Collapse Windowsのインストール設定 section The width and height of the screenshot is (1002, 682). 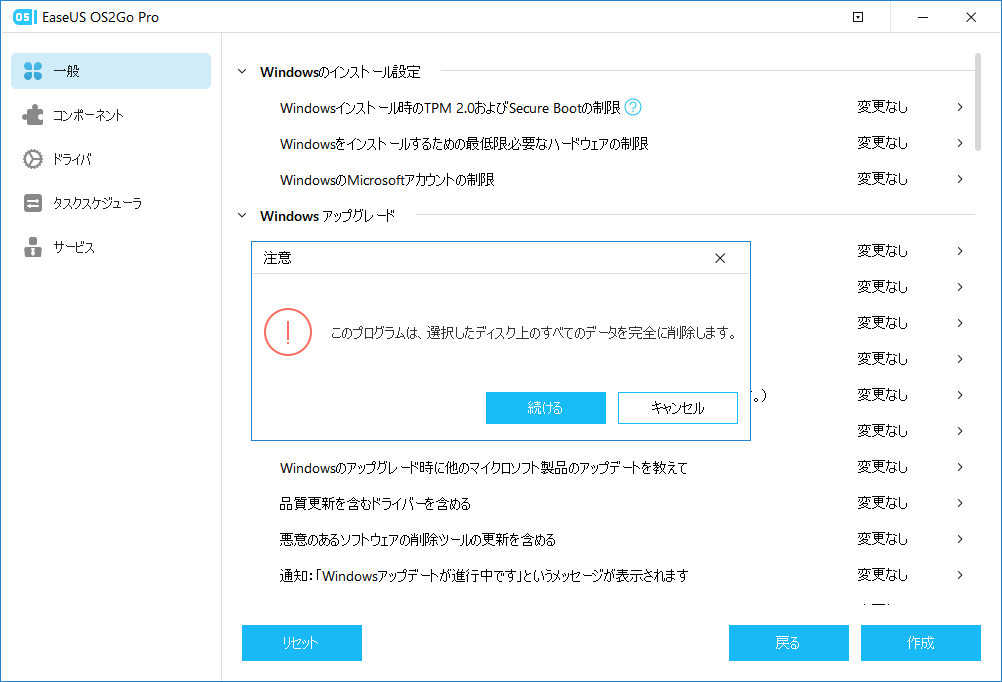point(241,72)
